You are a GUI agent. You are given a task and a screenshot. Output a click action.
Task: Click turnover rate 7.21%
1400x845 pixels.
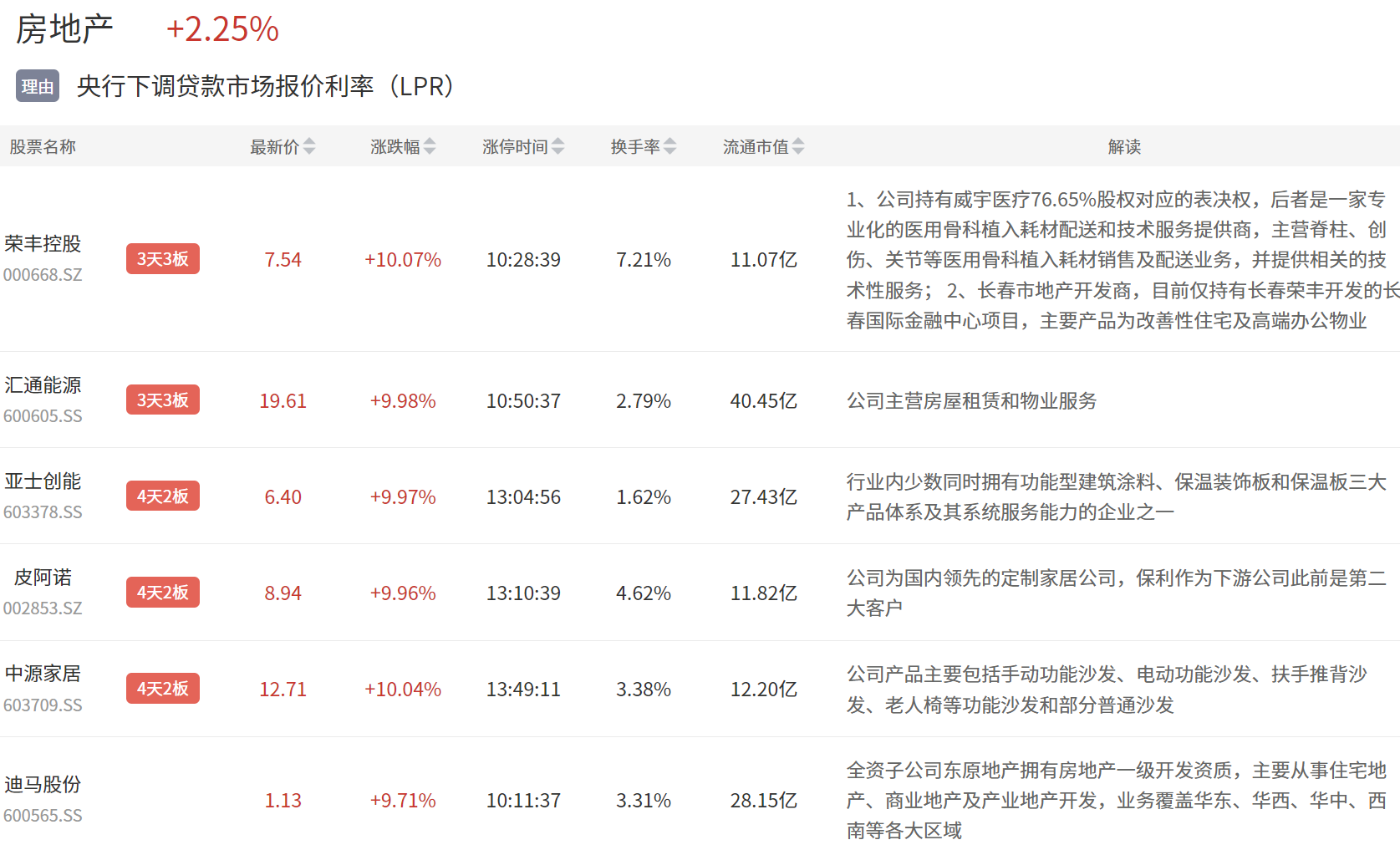644,260
